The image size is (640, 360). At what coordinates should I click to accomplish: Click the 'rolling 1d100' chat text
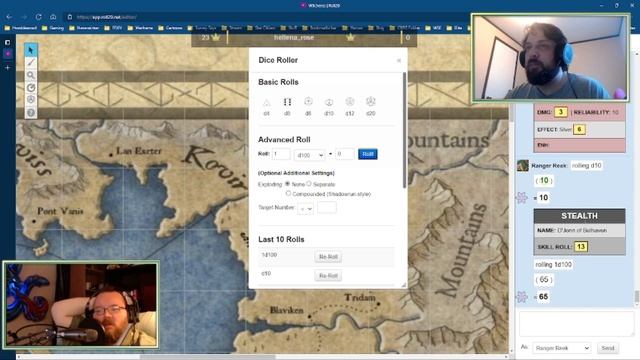pos(553,264)
